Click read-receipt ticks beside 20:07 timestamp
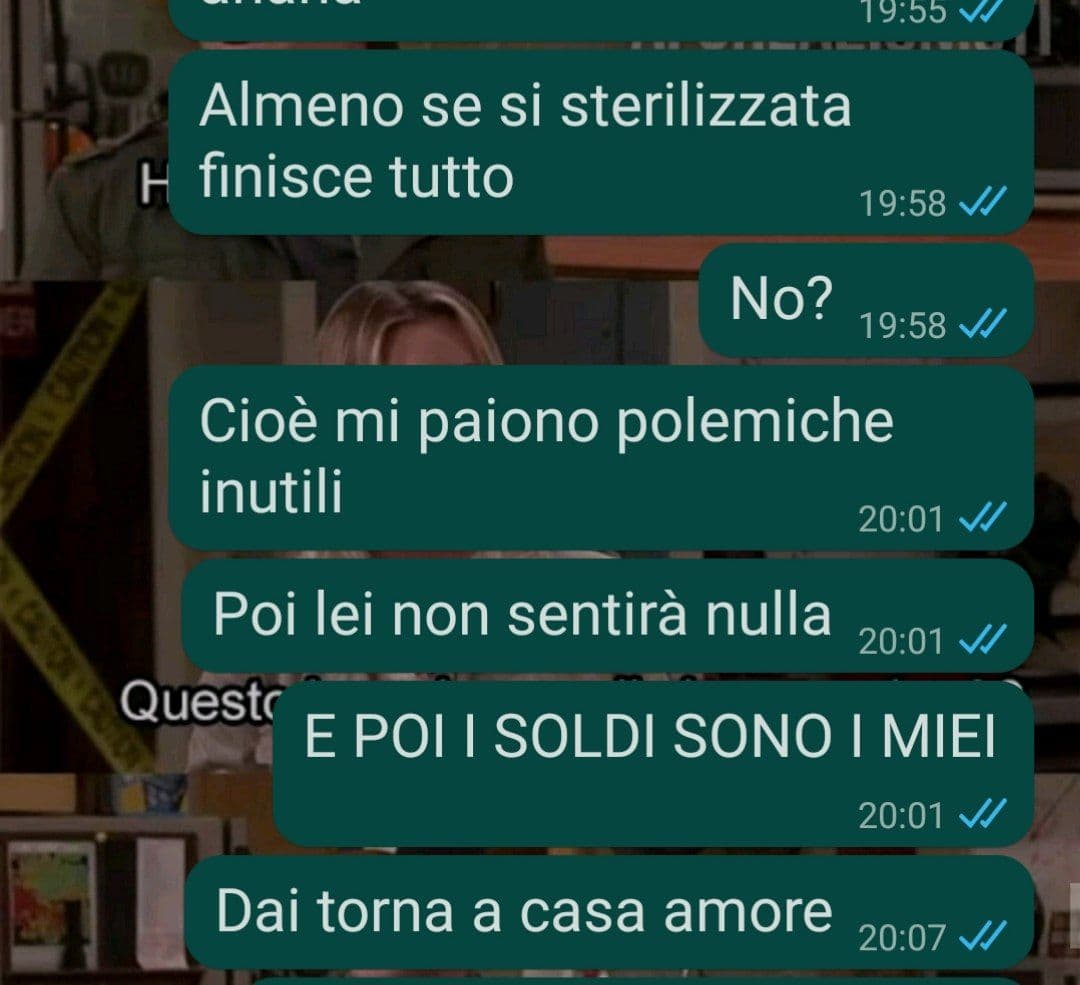Screen dimensions: 1080x985 (x=984, y=935)
